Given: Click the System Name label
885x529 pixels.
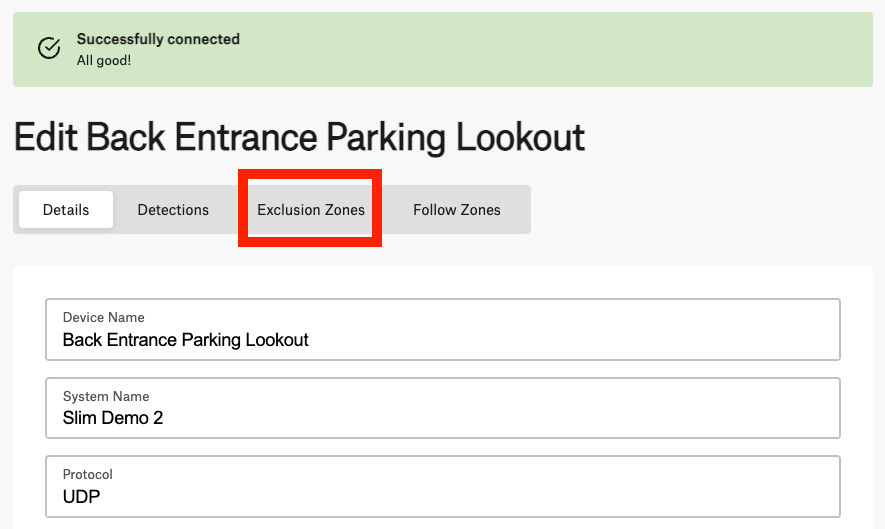Looking at the screenshot, I should [x=106, y=396].
